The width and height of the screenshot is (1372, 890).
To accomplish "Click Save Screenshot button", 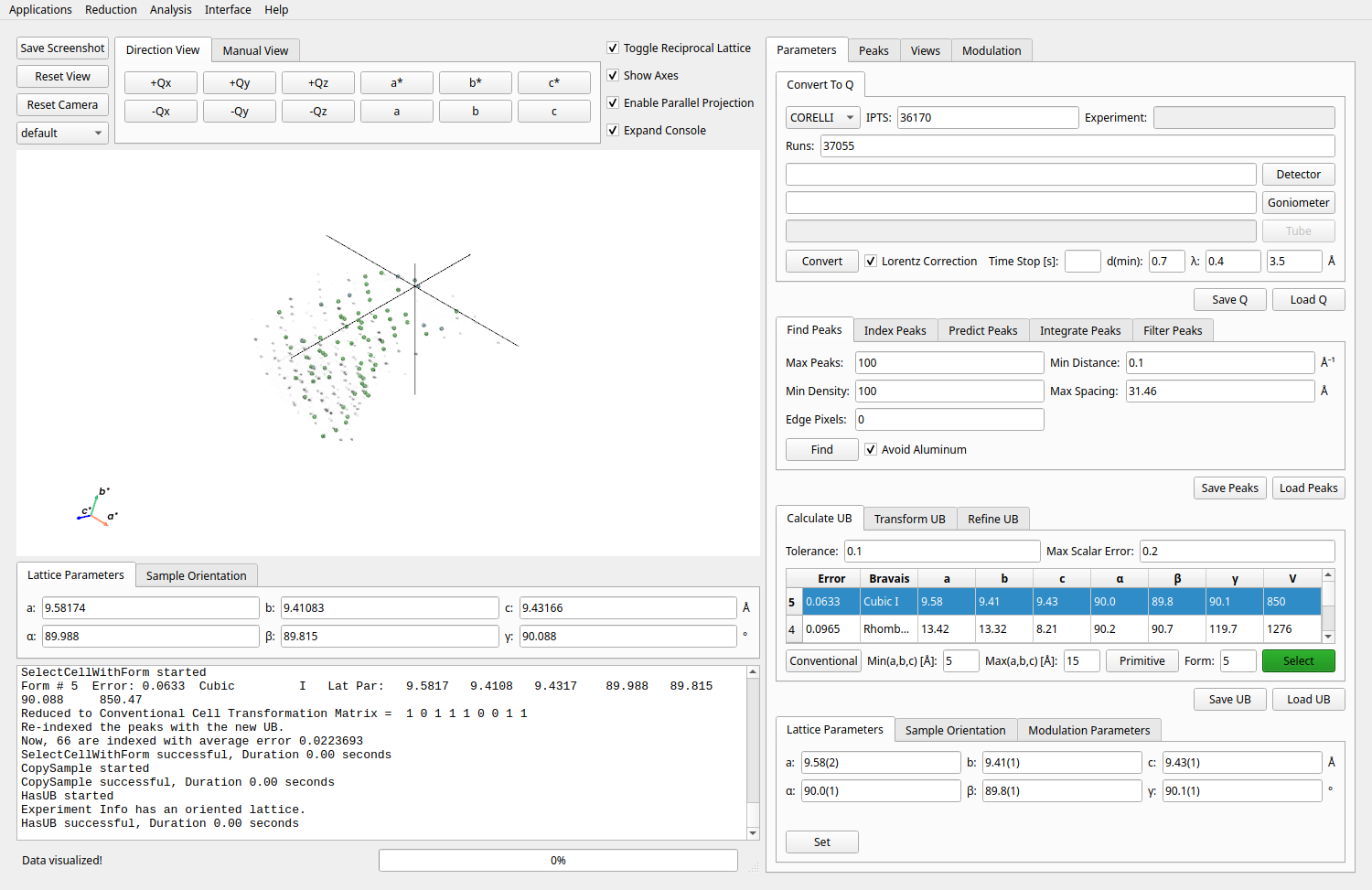I will click(x=62, y=48).
